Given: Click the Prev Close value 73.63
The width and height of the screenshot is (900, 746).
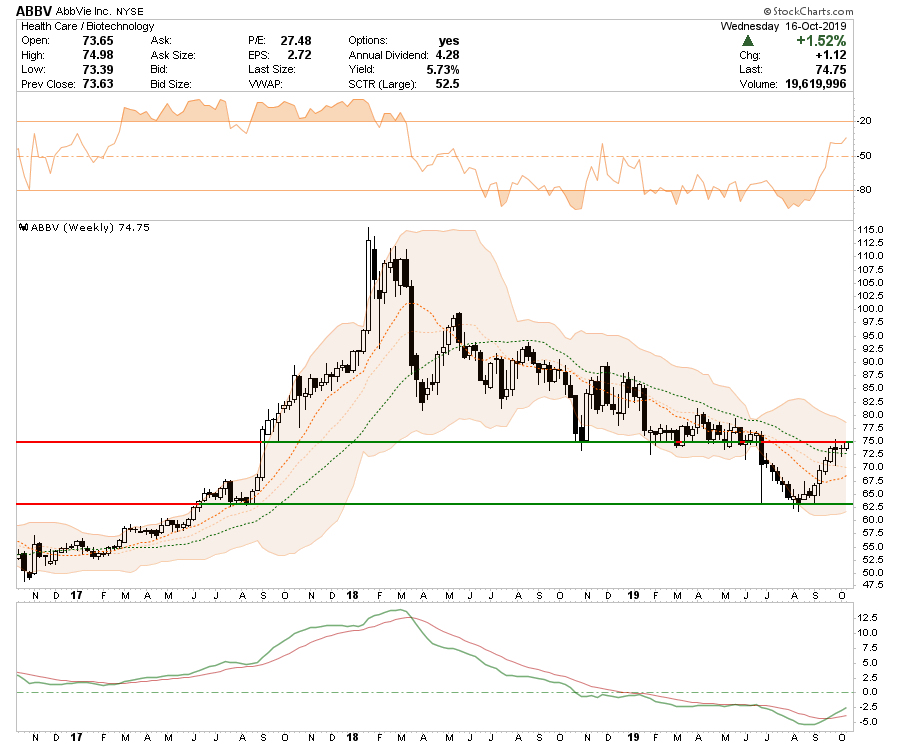Looking at the screenshot, I should (x=98, y=84).
